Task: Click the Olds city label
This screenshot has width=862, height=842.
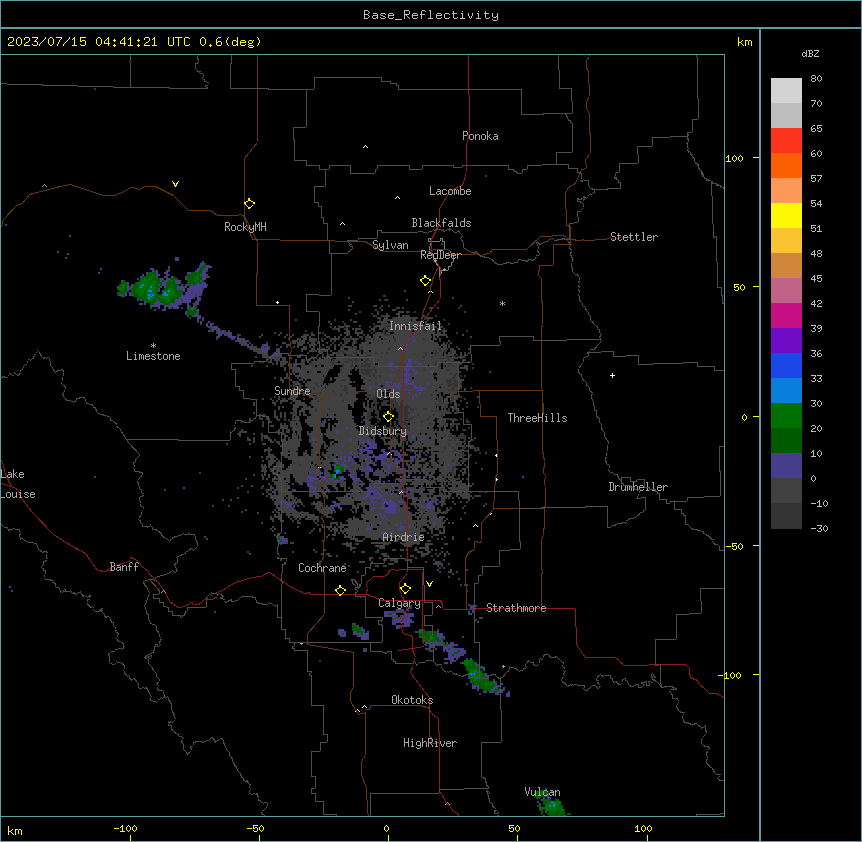Action: 388,394
